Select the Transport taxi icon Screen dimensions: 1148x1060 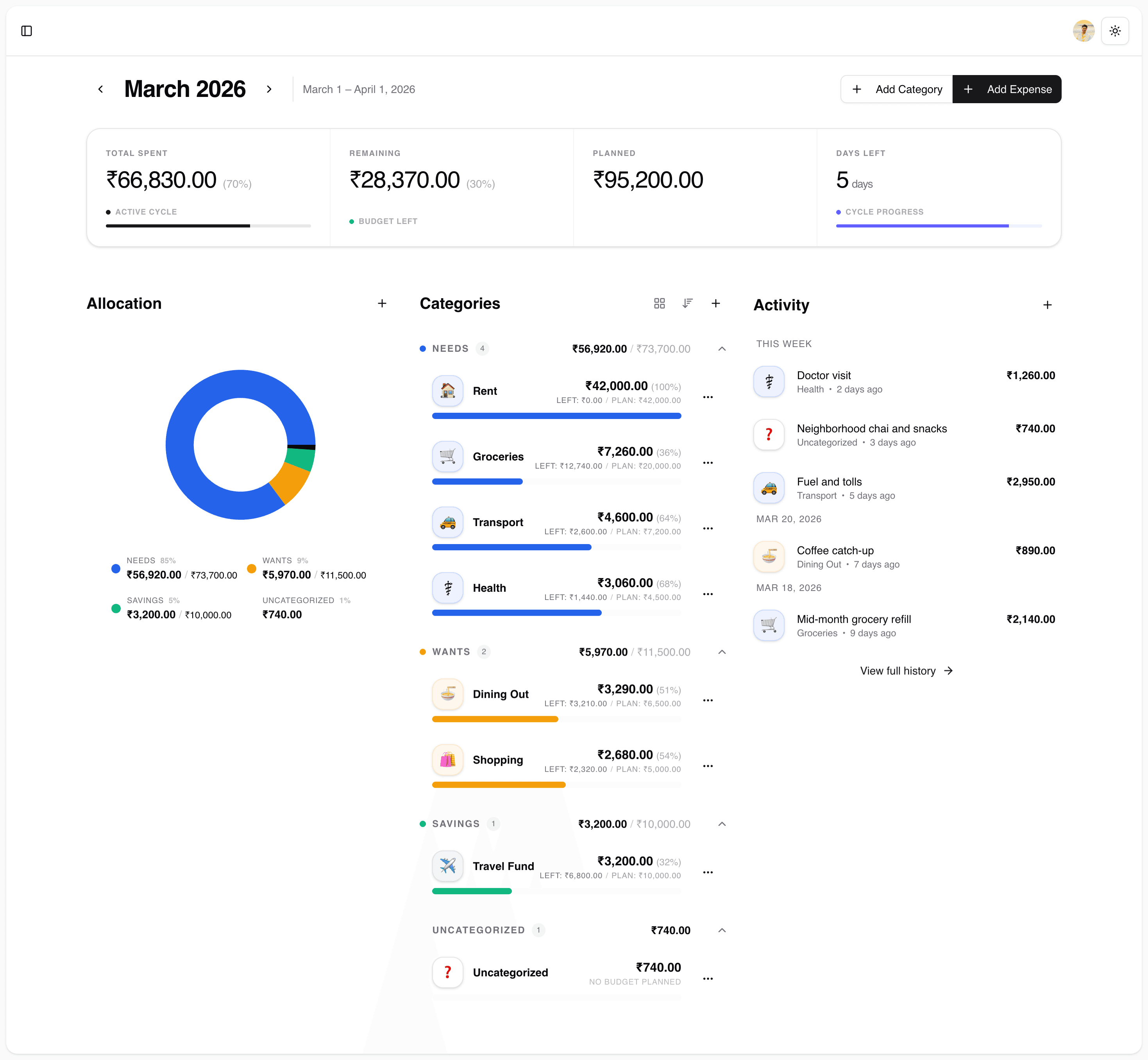tap(448, 522)
